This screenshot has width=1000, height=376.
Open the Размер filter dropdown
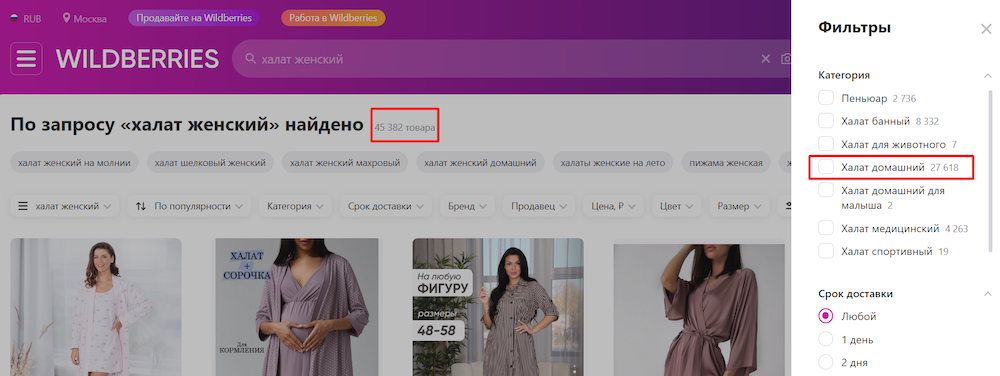739,206
